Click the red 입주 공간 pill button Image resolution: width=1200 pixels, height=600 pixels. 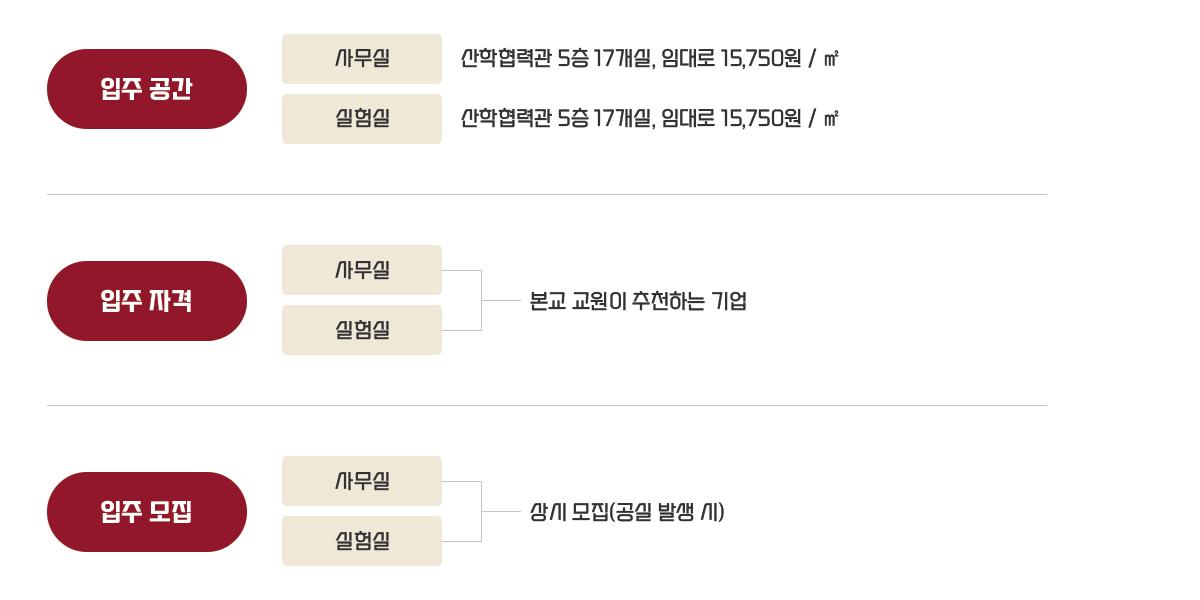click(x=147, y=89)
